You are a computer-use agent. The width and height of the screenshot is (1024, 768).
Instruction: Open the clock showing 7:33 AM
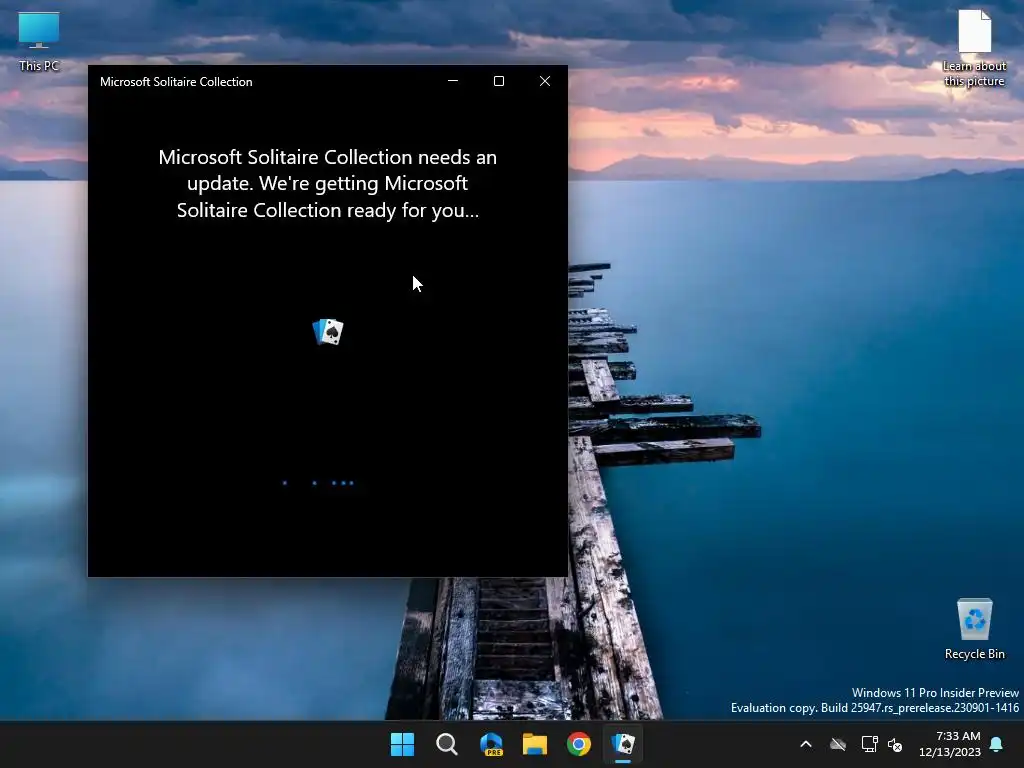click(x=950, y=744)
